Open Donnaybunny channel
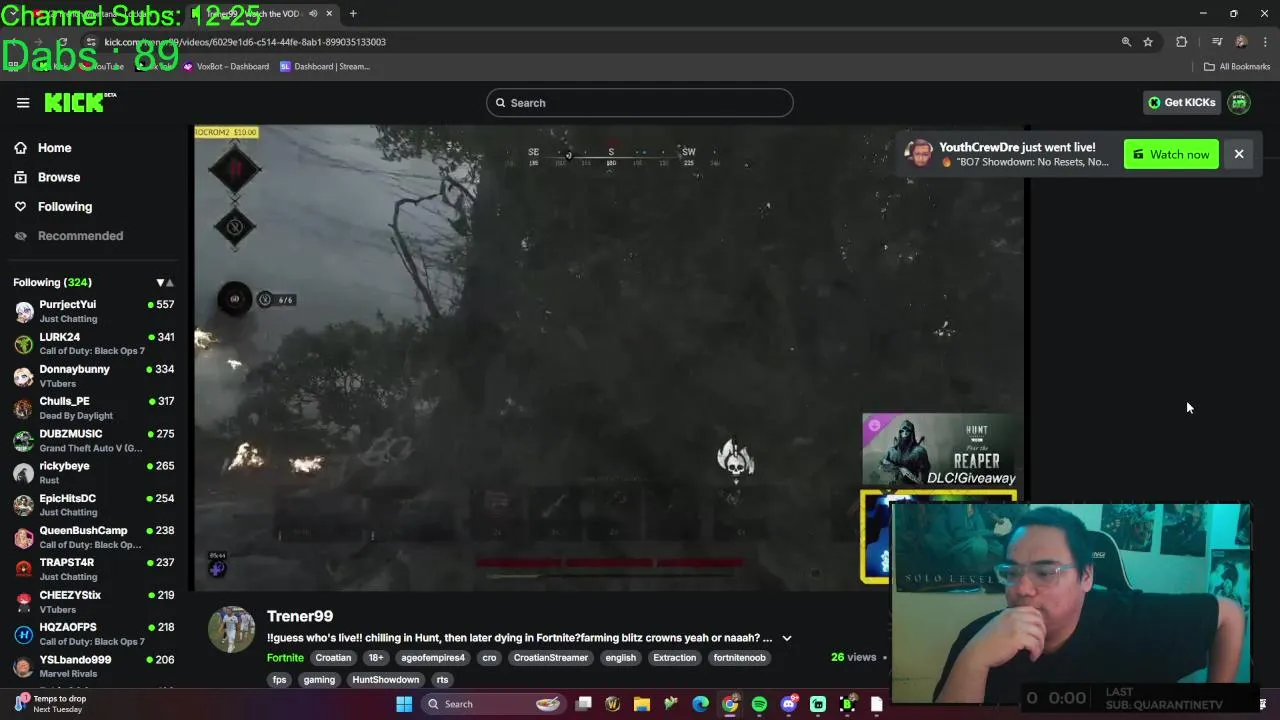This screenshot has width=1280, height=720. click(x=94, y=376)
